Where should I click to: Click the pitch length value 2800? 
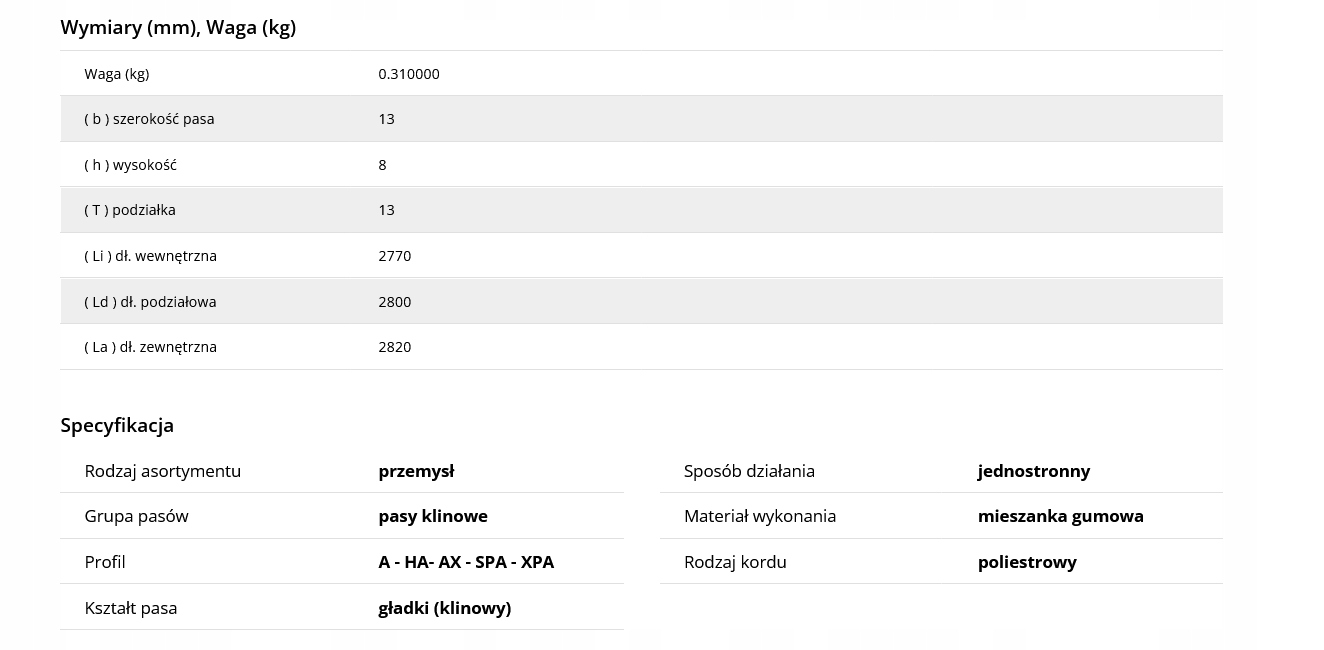pyautogui.click(x=395, y=302)
